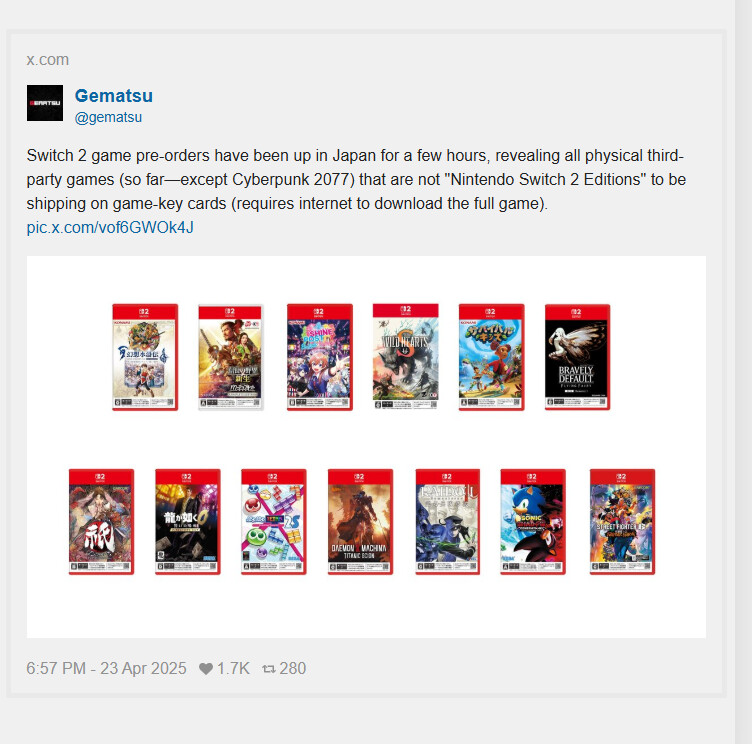Select the Street Fighter 6 cover
This screenshot has width=752, height=744.
pyautogui.click(x=622, y=522)
